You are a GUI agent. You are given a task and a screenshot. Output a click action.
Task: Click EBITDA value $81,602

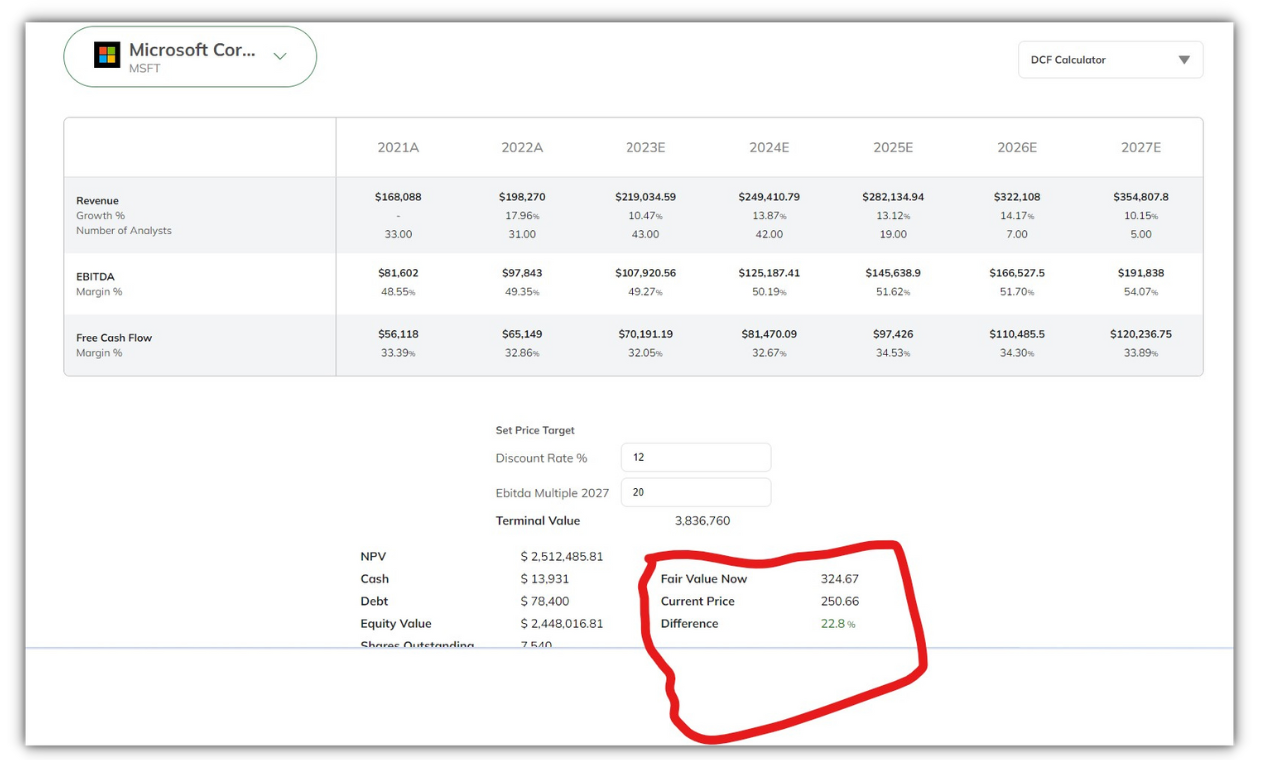(398, 273)
